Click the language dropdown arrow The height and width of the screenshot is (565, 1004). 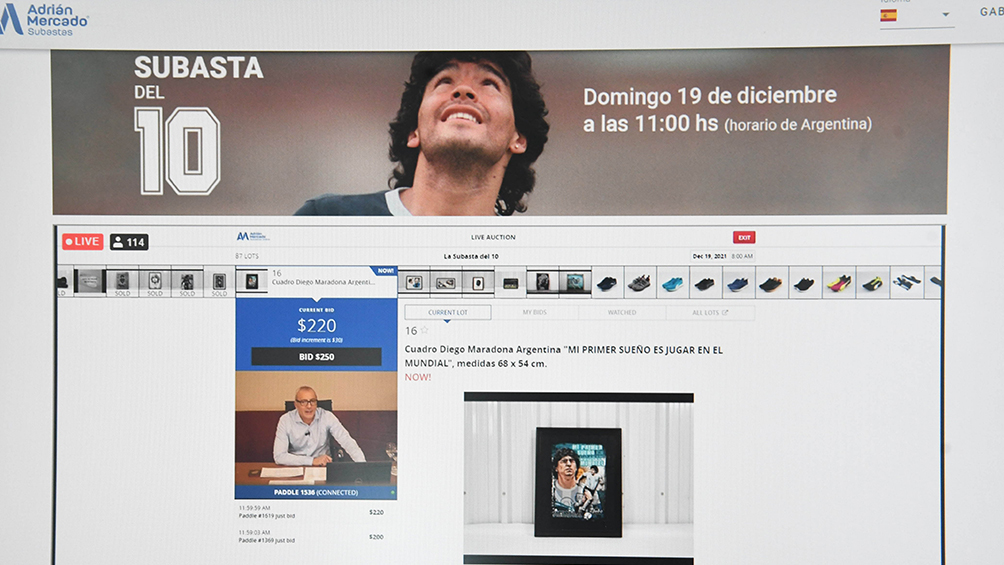945,15
